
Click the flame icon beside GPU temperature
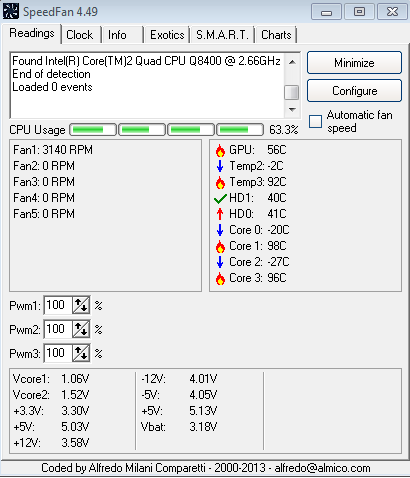tap(220, 150)
